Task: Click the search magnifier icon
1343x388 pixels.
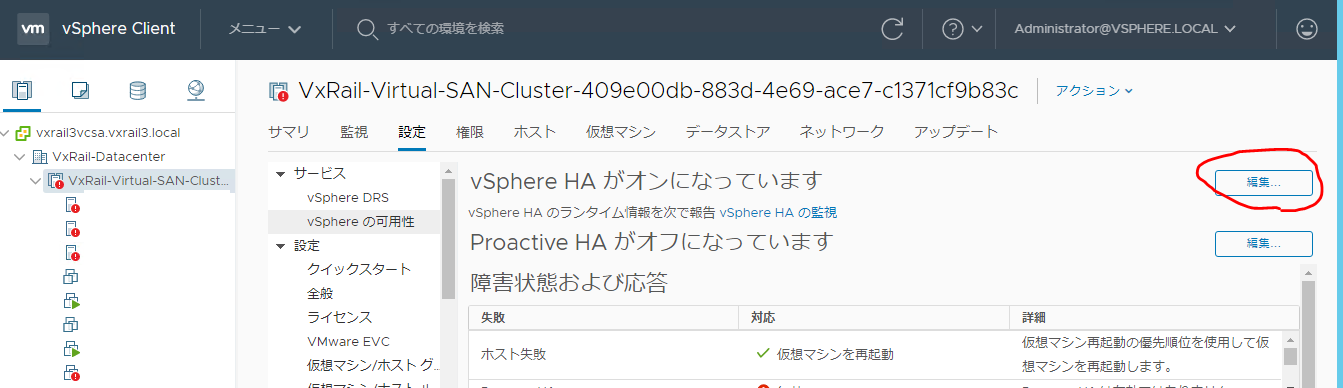Action: (x=367, y=29)
